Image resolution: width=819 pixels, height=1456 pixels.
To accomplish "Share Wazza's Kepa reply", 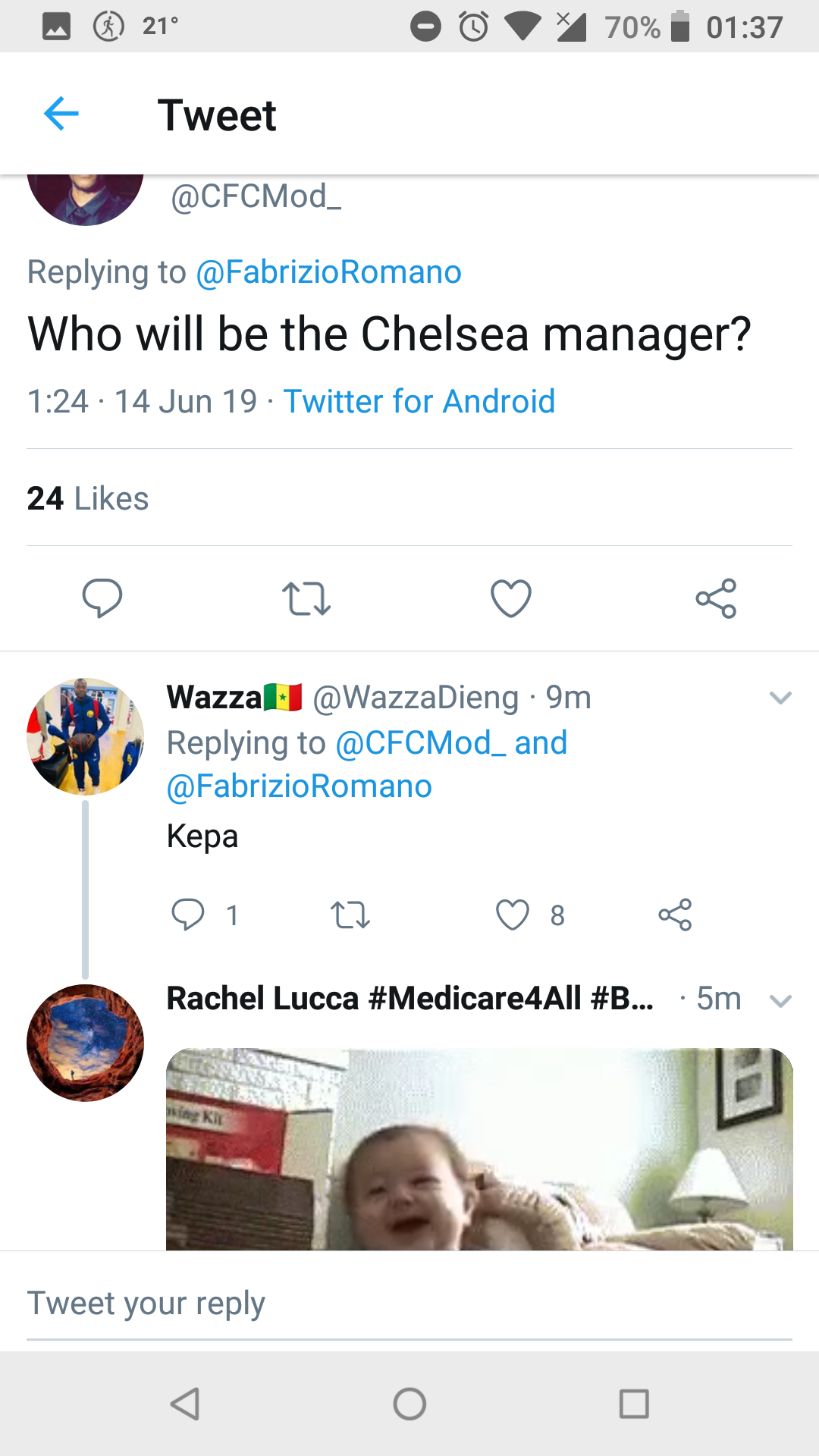I will pyautogui.click(x=675, y=915).
